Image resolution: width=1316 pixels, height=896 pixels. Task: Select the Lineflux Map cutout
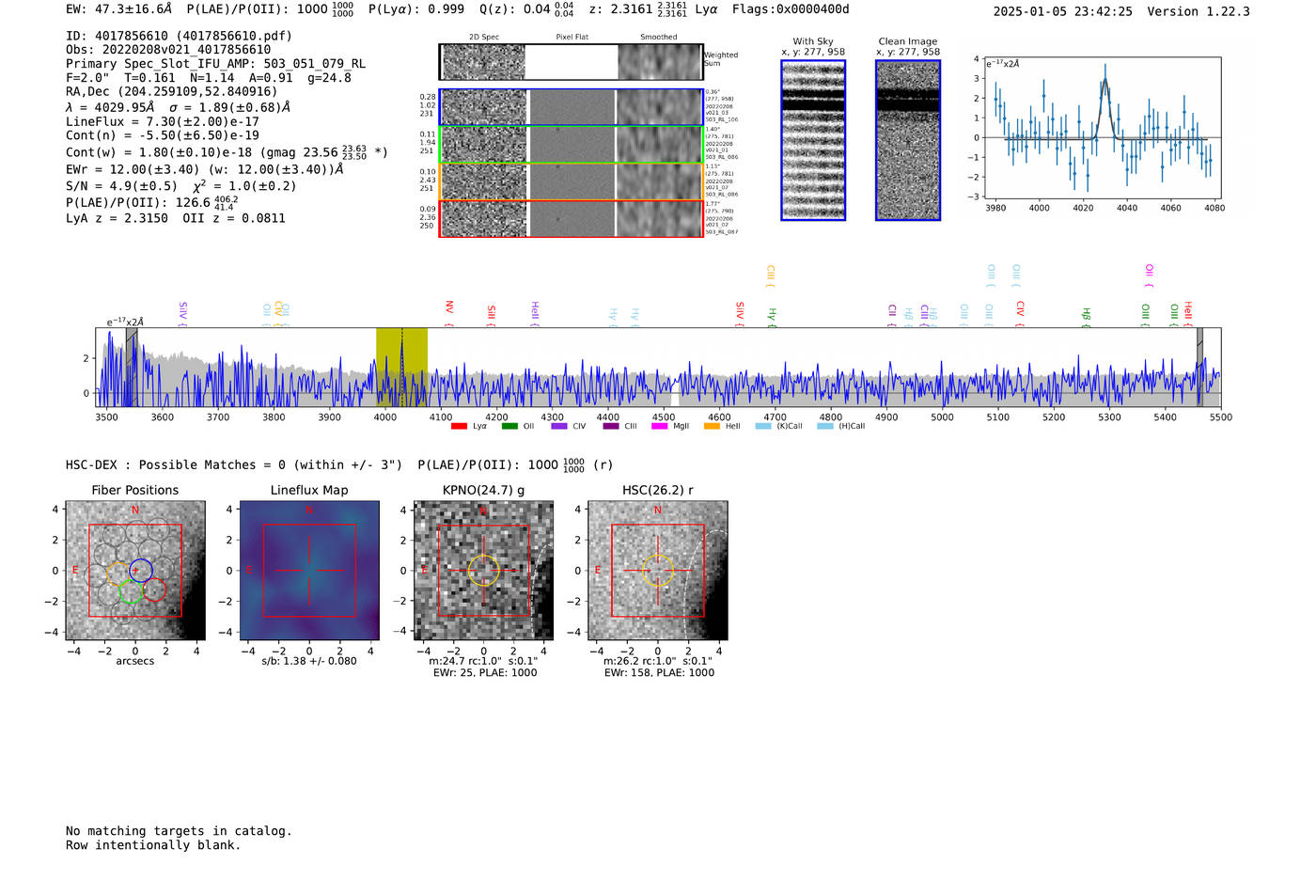point(309,571)
